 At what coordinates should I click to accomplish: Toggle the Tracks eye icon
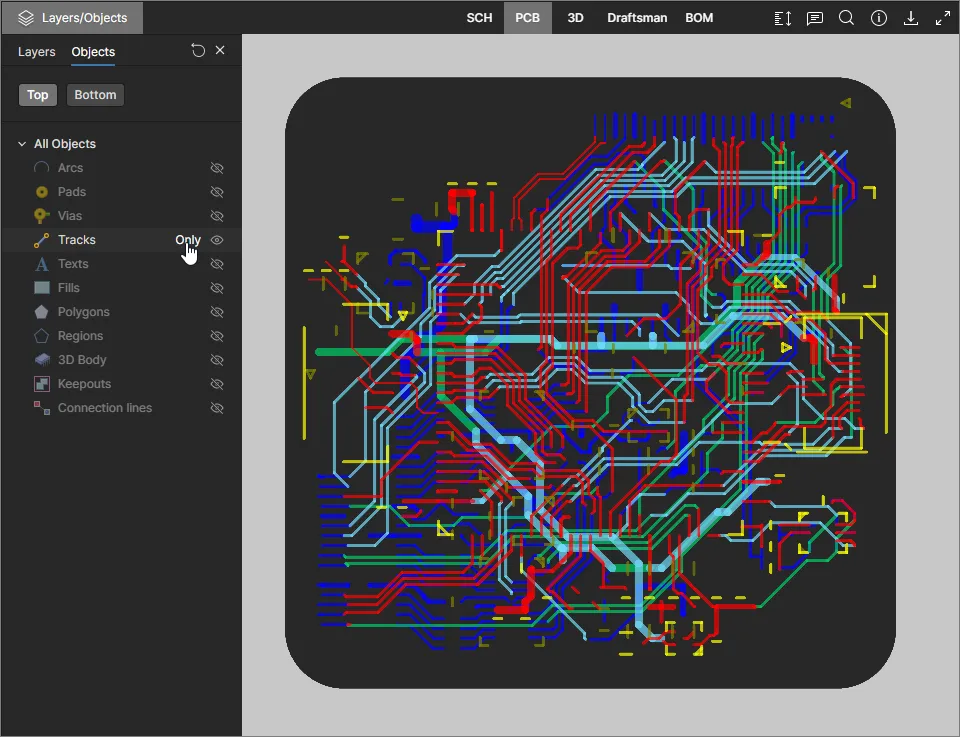click(217, 240)
